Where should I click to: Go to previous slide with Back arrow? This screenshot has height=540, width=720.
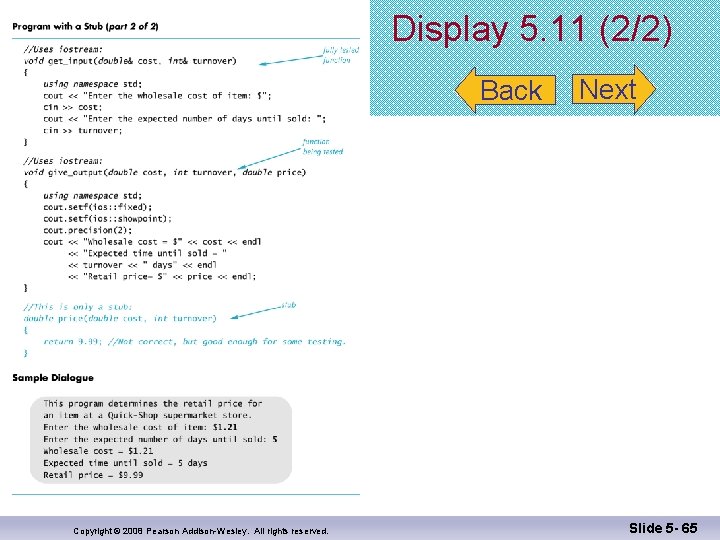tap(506, 90)
